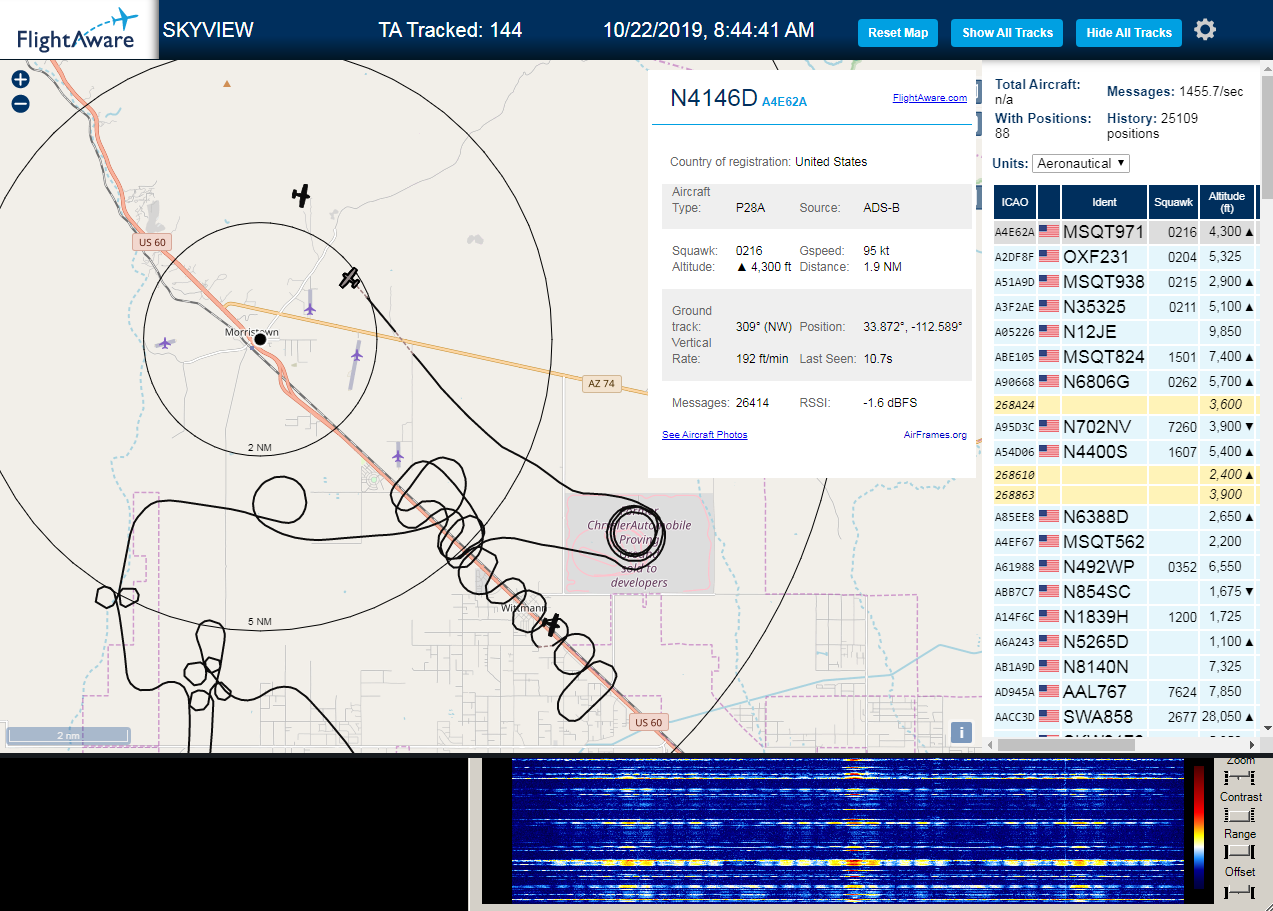
Task: Click the waterfall Offset slider
Action: pos(1240,890)
